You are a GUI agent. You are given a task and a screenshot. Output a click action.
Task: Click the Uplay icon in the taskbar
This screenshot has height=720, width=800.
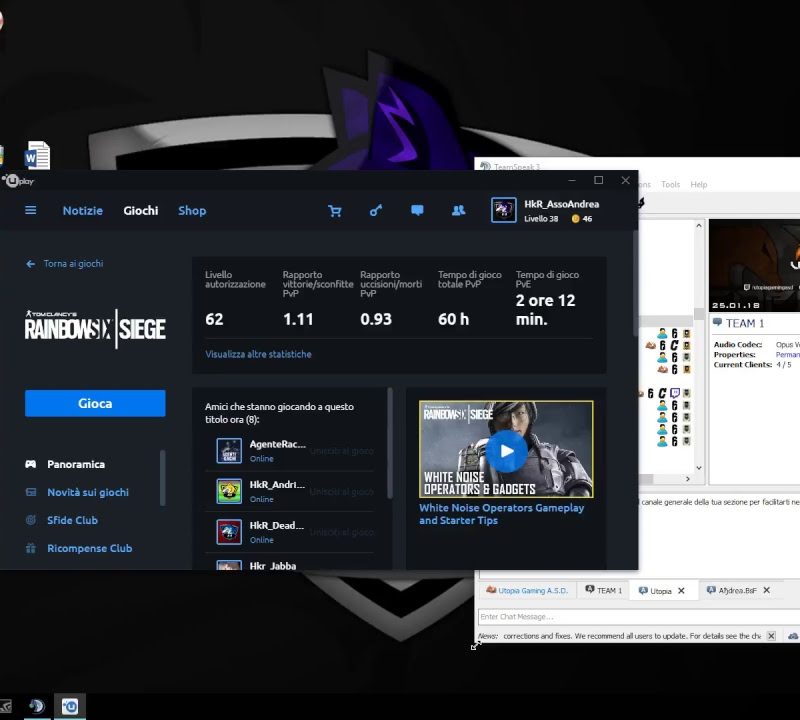click(70, 706)
